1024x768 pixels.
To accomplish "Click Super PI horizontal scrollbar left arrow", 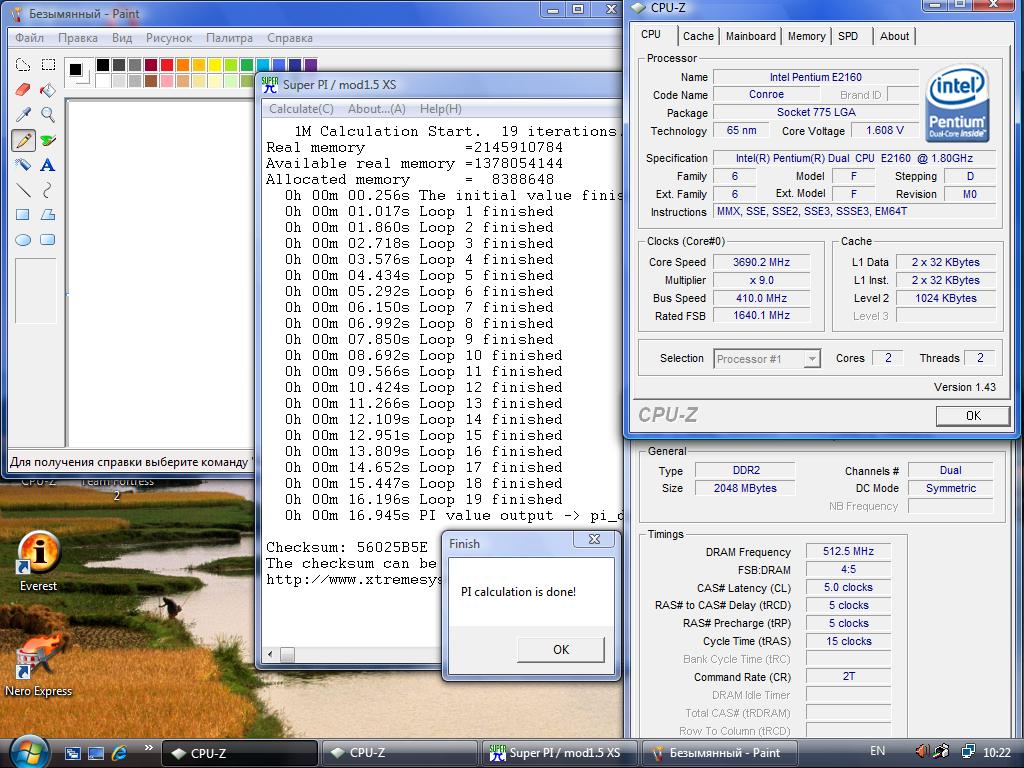I will (x=271, y=654).
